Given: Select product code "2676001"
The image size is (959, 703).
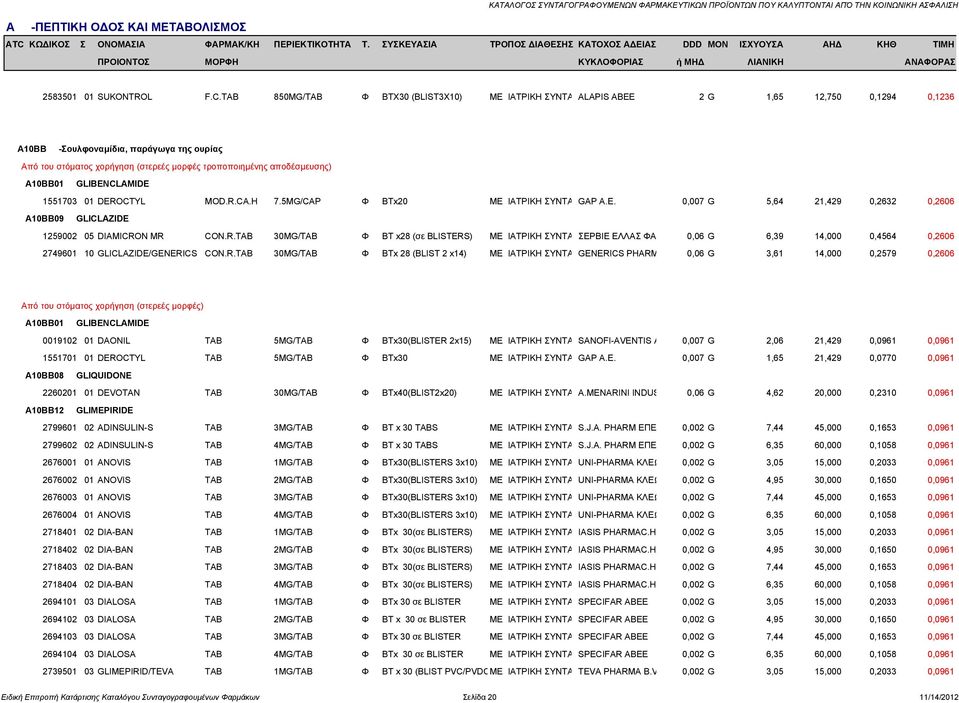Looking at the screenshot, I should point(59,463).
